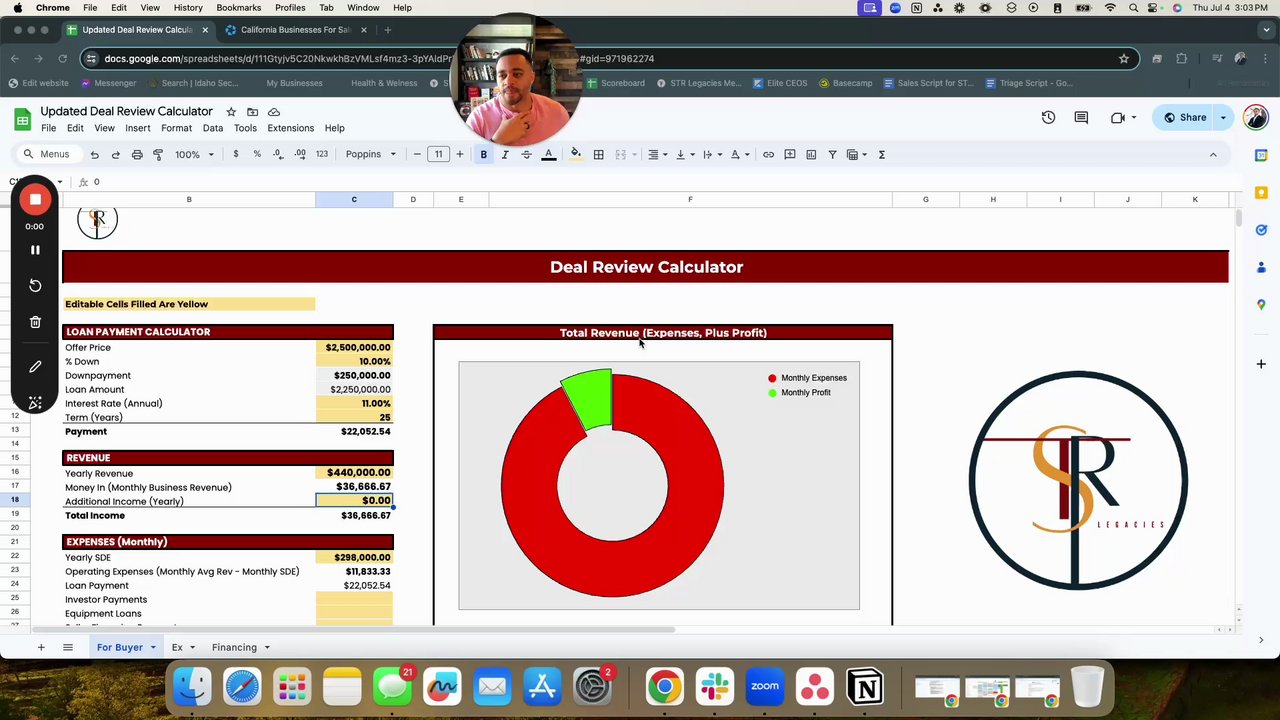Open version history clock icon

[x=1048, y=117]
